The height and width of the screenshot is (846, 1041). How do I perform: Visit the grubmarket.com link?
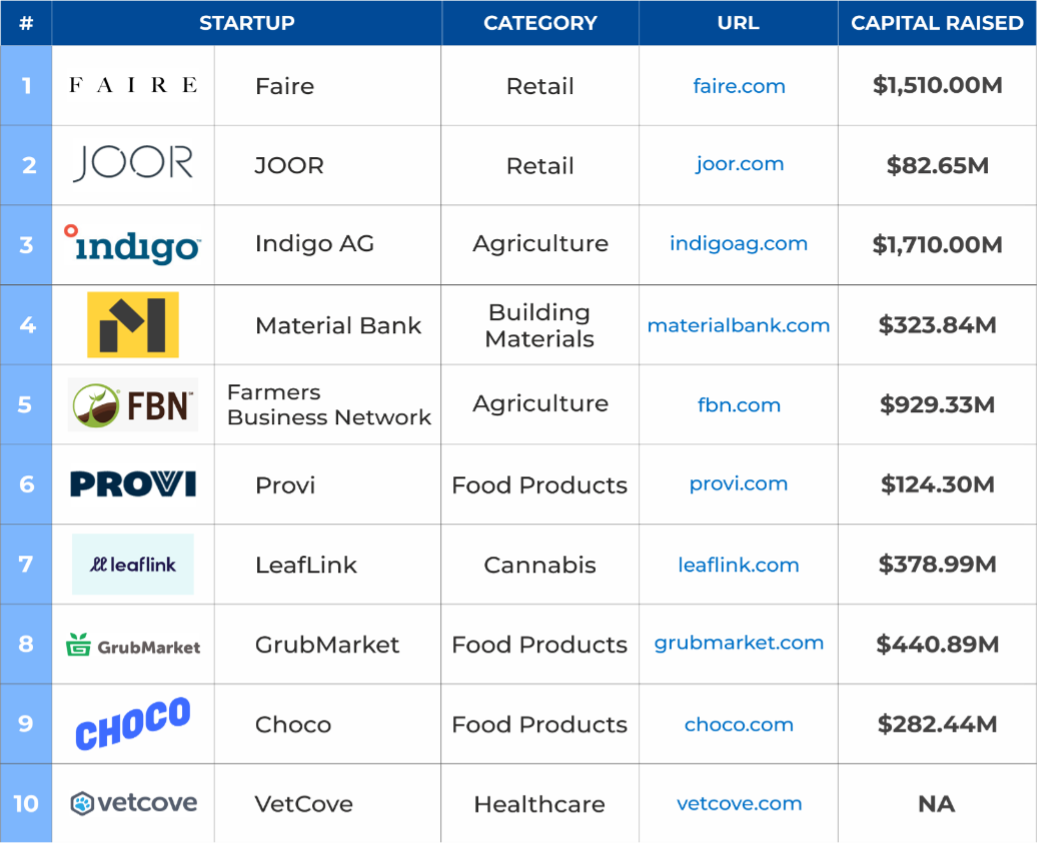[739, 643]
